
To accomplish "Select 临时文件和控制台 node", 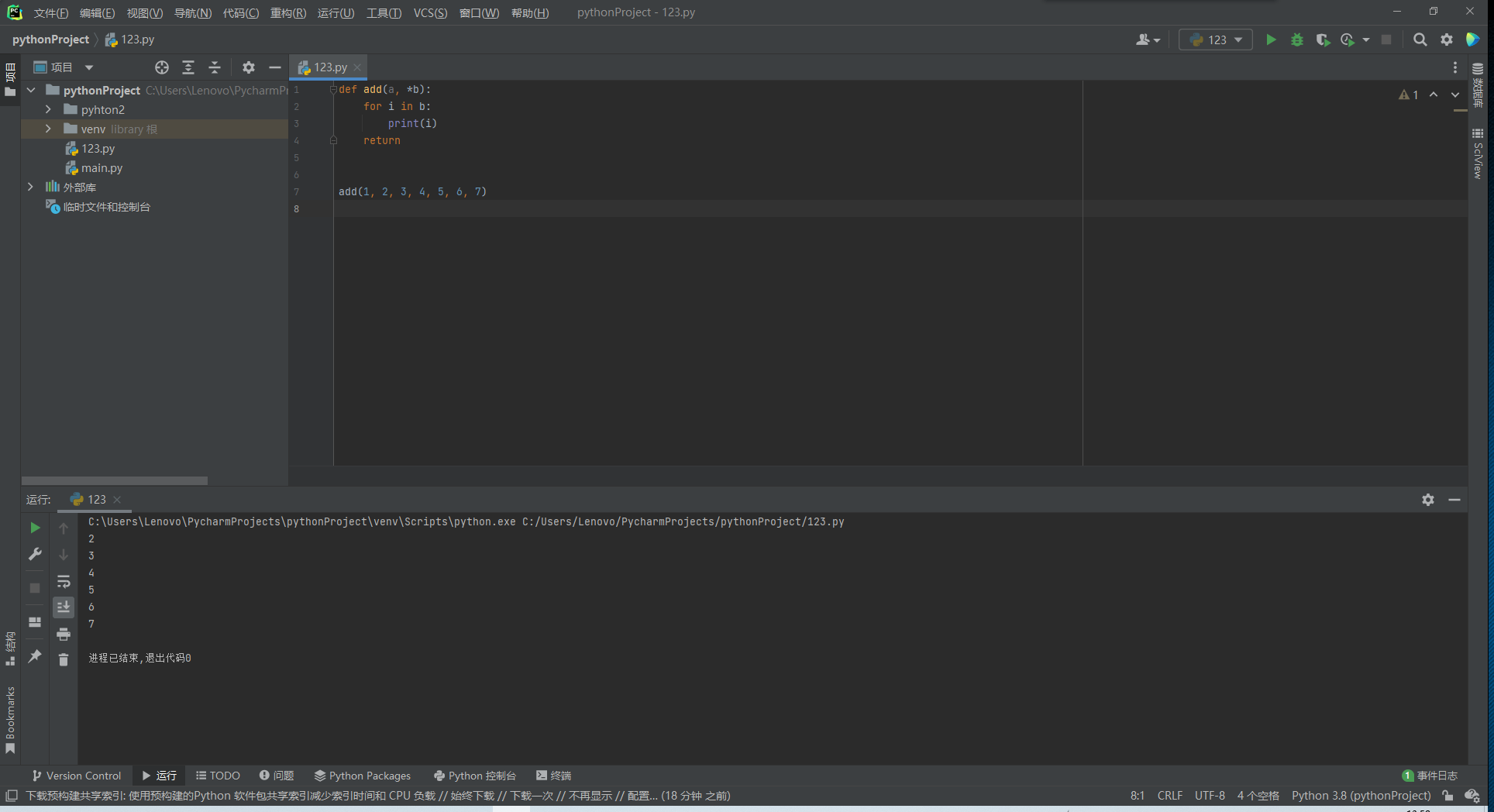I will coord(98,207).
